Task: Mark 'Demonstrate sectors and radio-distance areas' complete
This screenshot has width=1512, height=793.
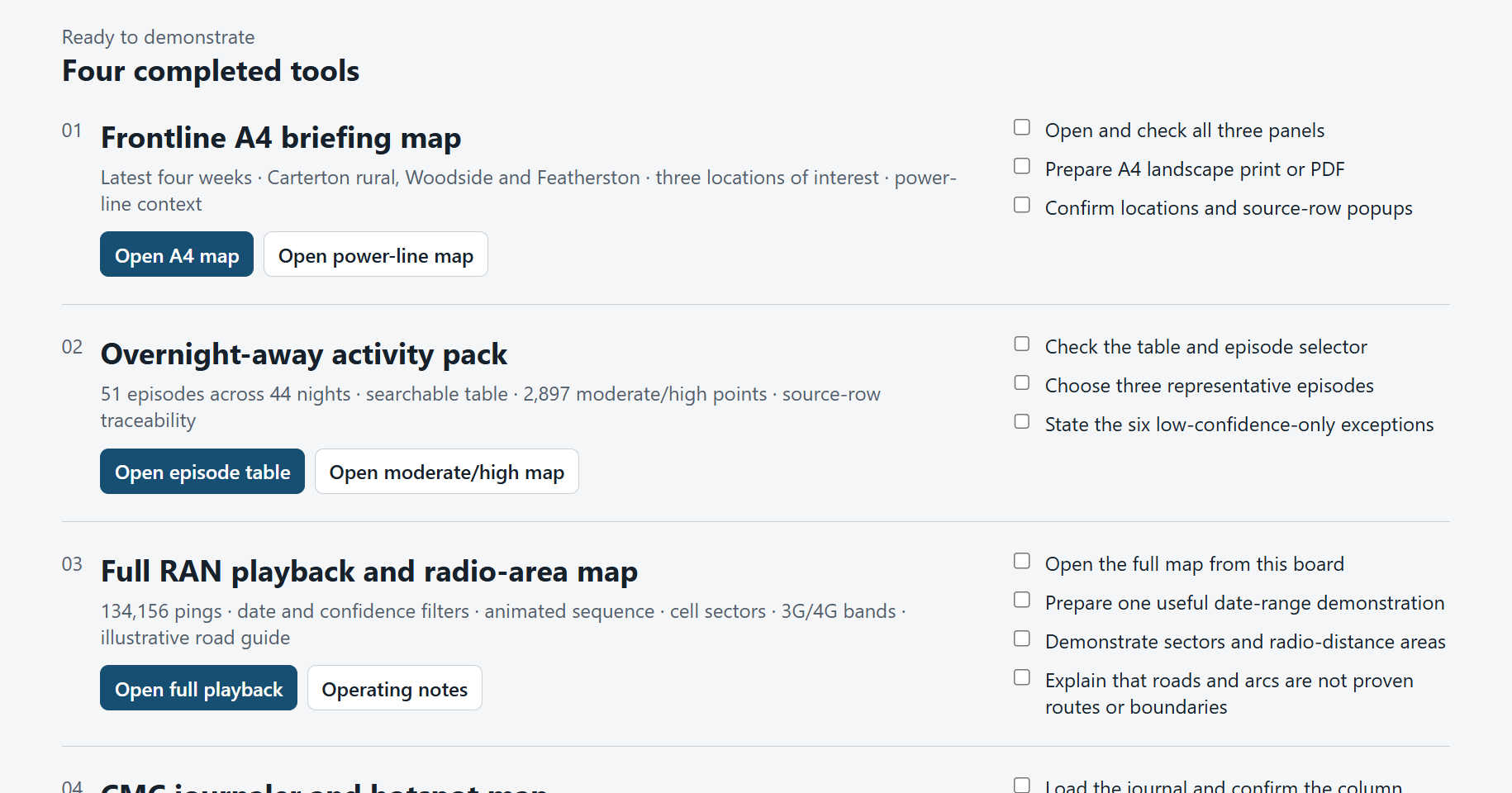Action: pos(1022,639)
